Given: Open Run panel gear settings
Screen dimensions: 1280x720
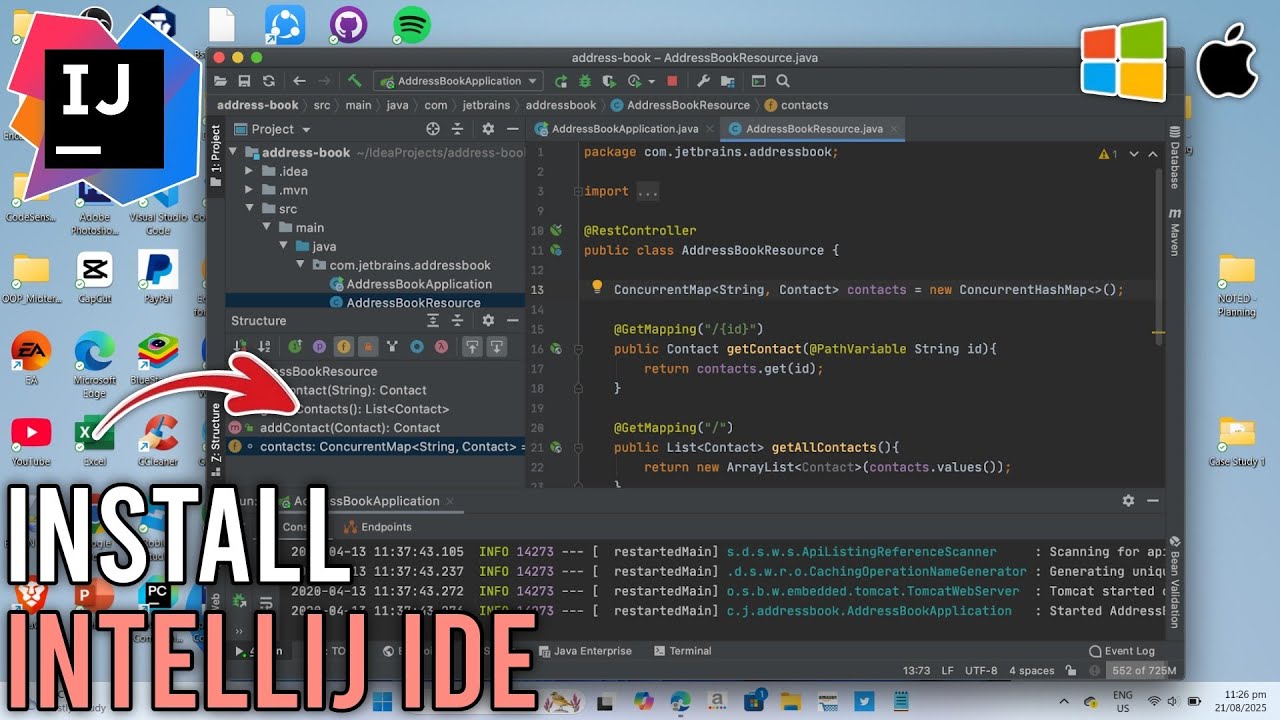Looking at the screenshot, I should (x=1128, y=501).
